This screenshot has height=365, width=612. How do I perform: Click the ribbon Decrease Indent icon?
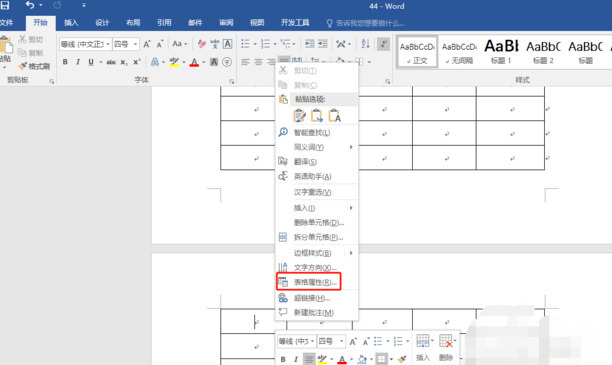(x=310, y=44)
